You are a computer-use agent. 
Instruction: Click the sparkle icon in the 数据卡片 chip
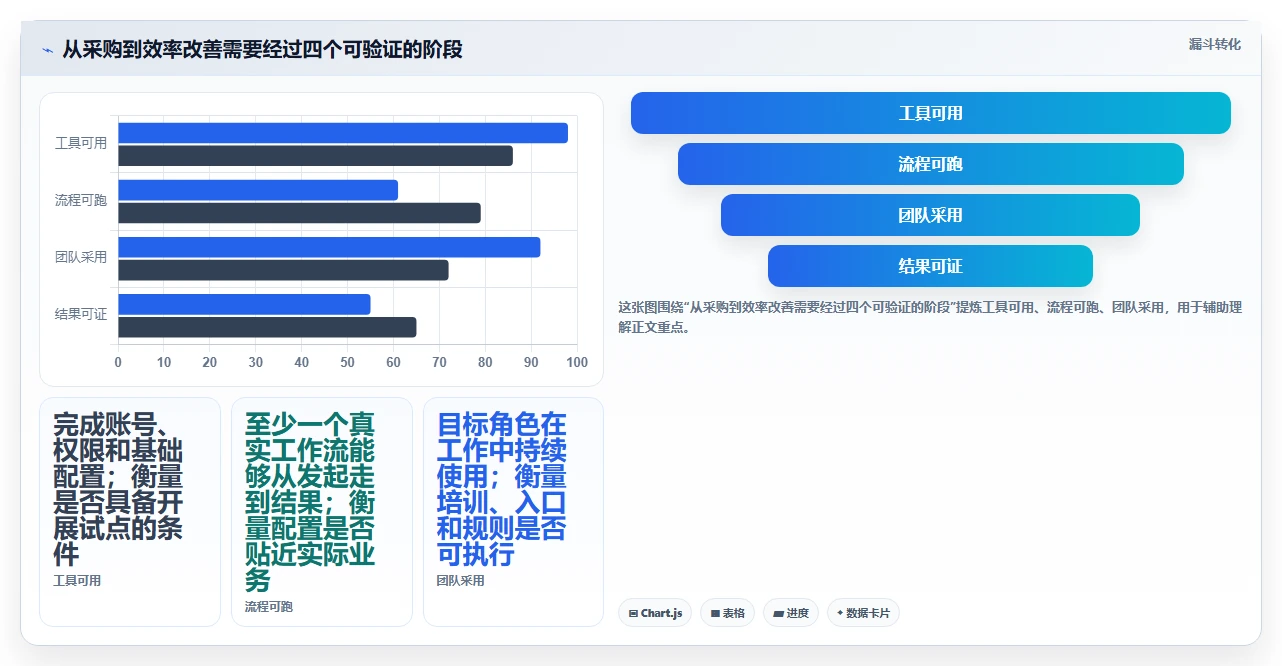[x=840, y=613]
